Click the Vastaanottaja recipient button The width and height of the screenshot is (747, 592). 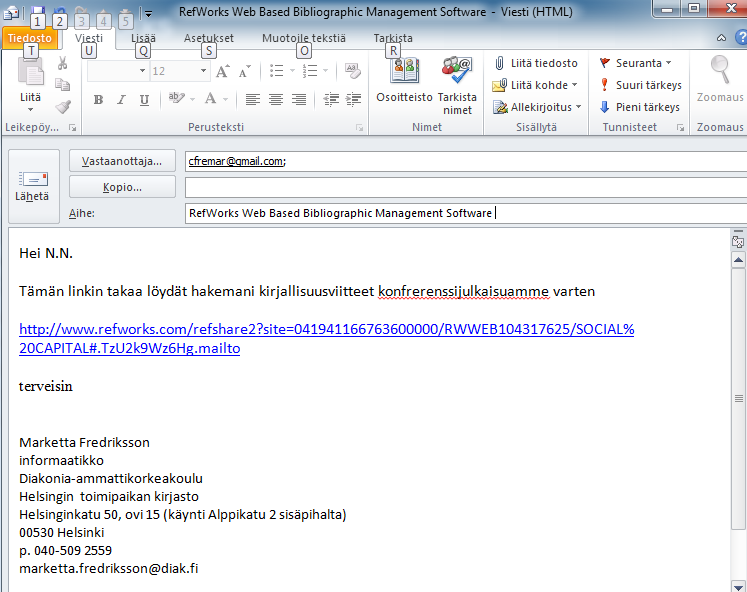[122, 161]
